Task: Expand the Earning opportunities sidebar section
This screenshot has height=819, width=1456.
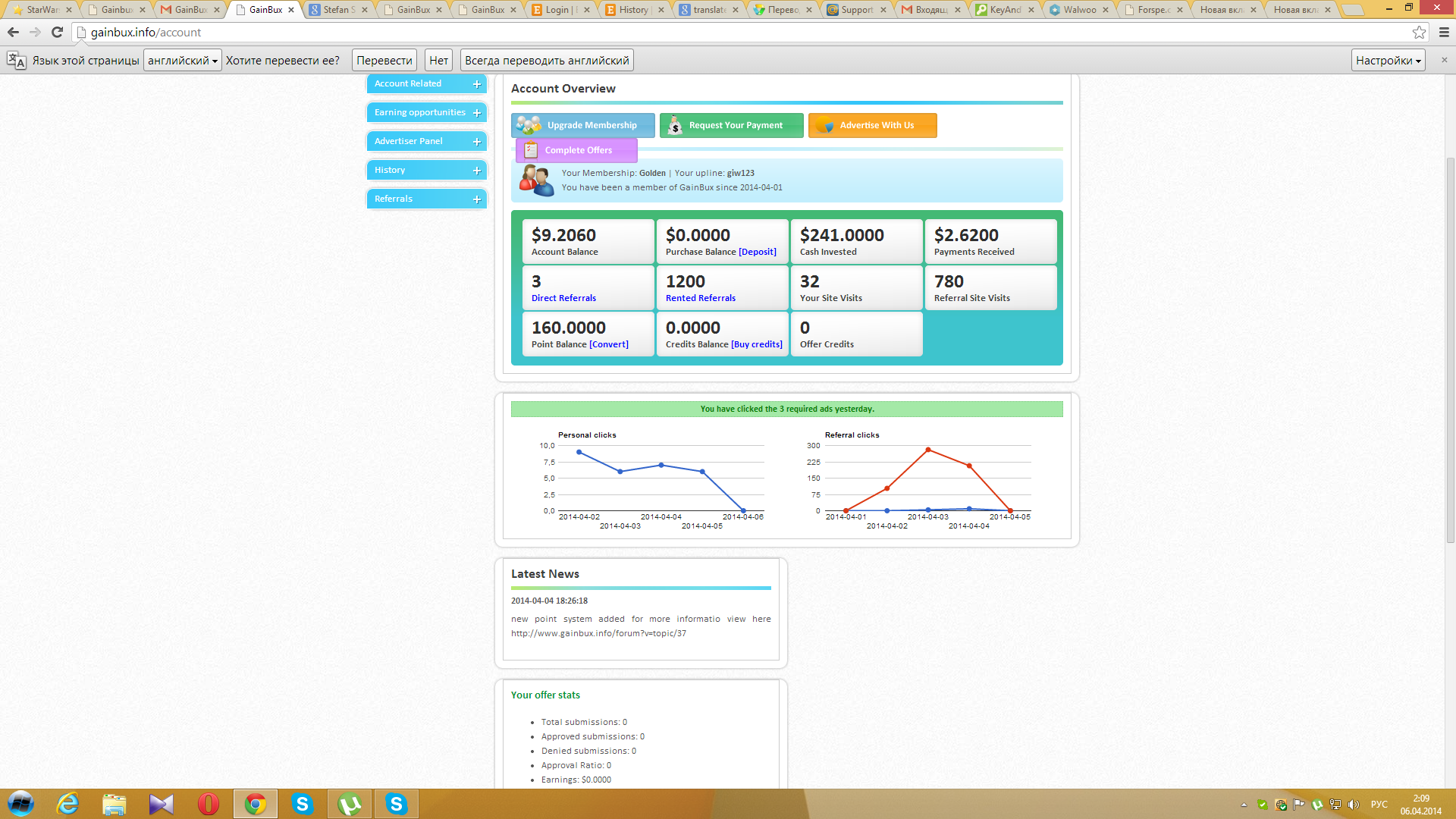Action: point(426,112)
